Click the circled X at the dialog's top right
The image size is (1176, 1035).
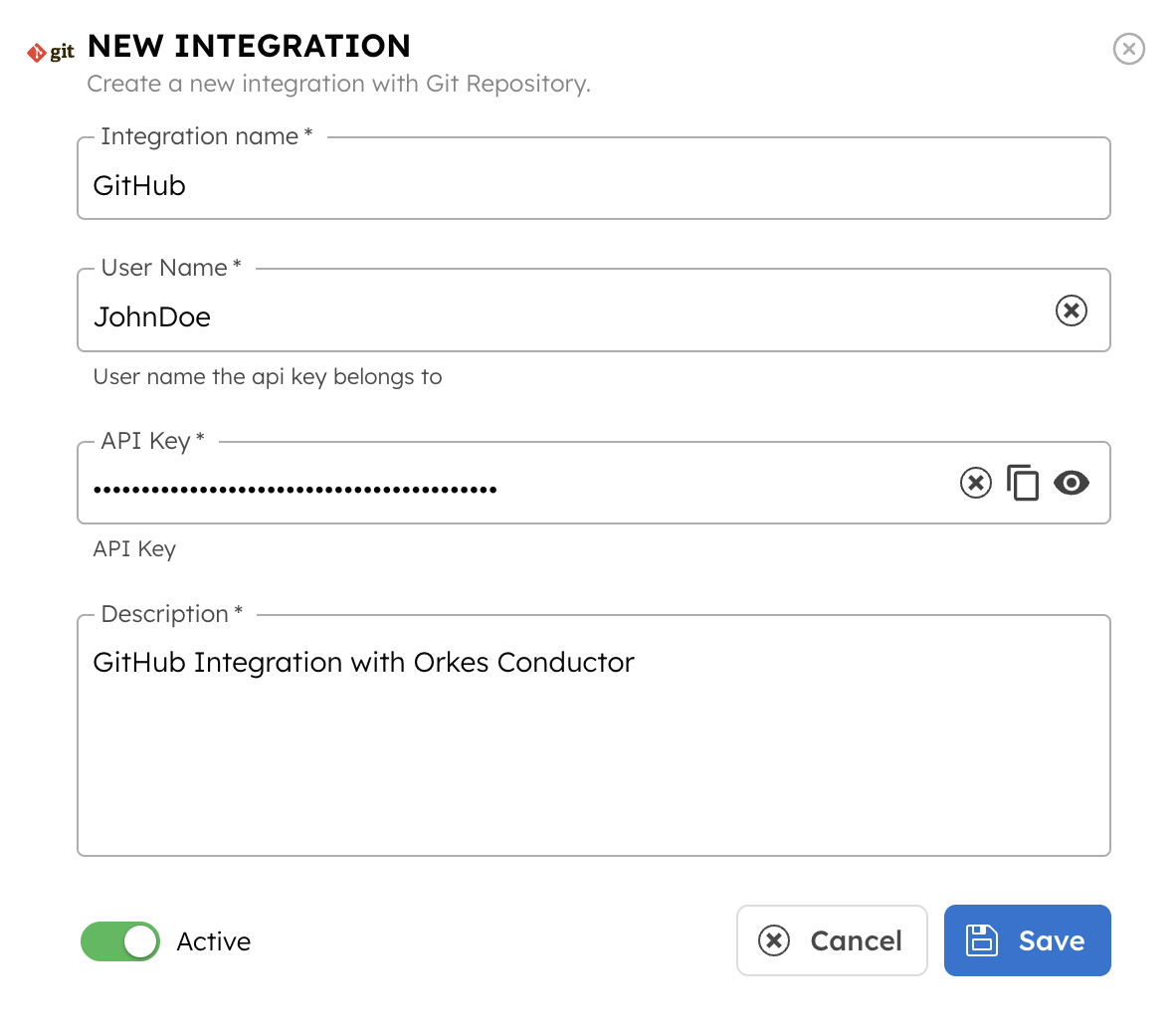pos(1129,49)
